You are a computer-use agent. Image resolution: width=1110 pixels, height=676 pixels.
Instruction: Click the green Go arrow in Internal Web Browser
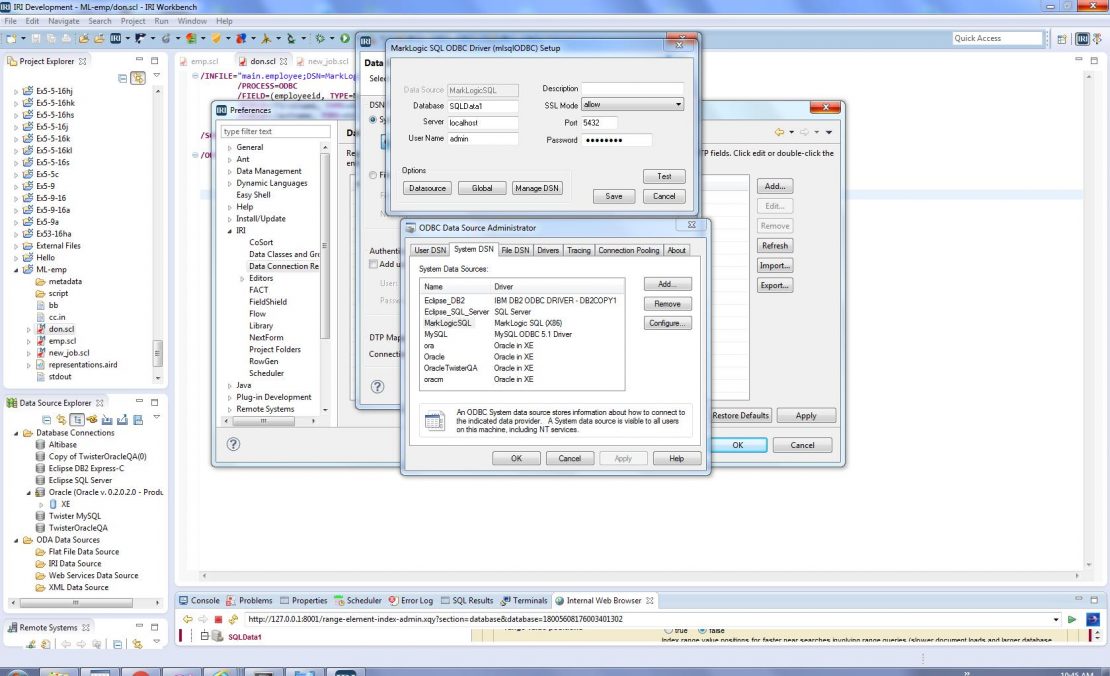[1072, 619]
